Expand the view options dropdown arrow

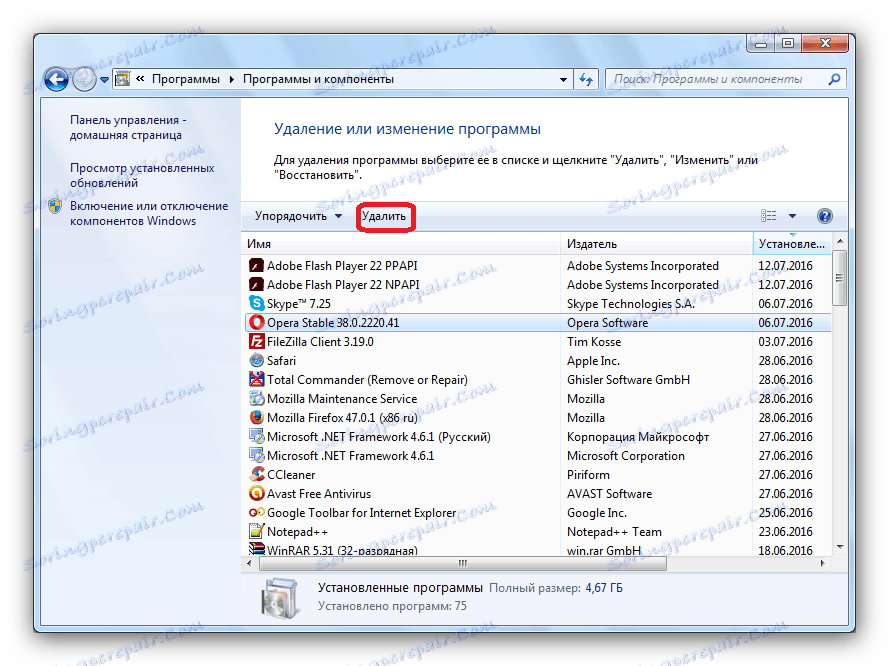[792, 216]
